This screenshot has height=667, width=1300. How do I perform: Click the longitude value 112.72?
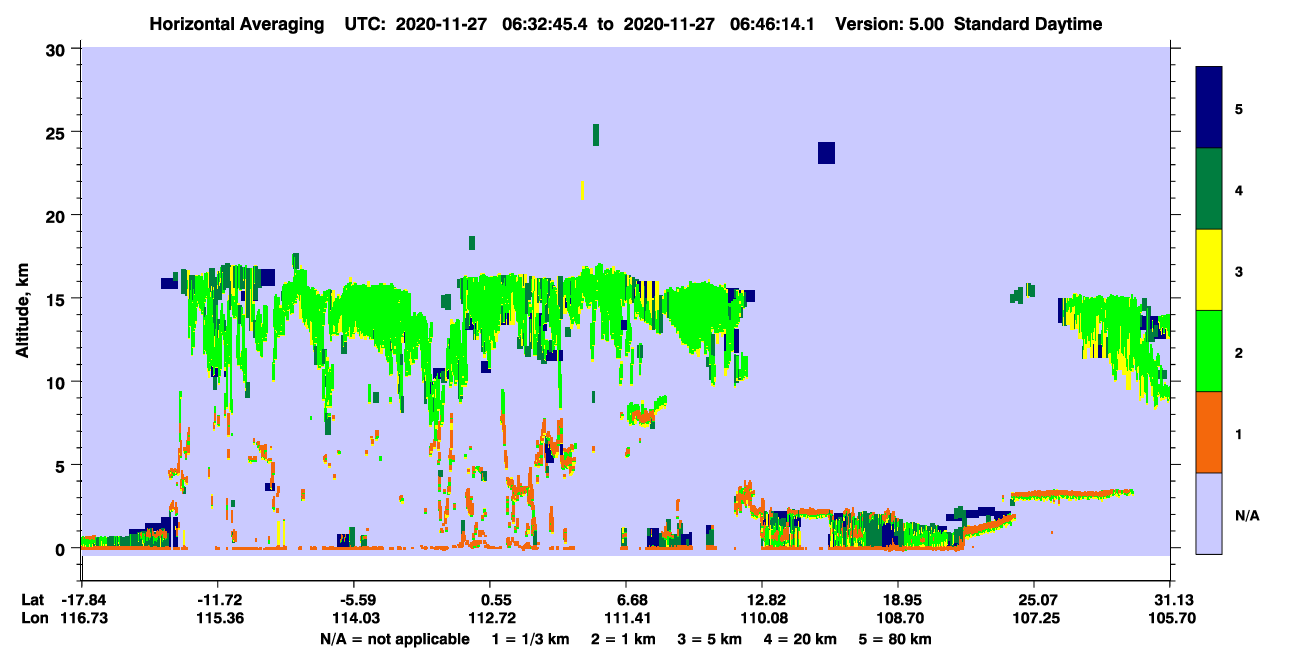coord(490,619)
